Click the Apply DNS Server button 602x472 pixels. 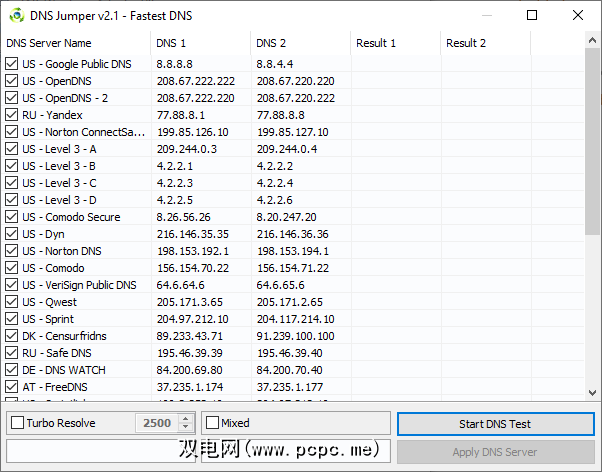[x=496, y=452]
